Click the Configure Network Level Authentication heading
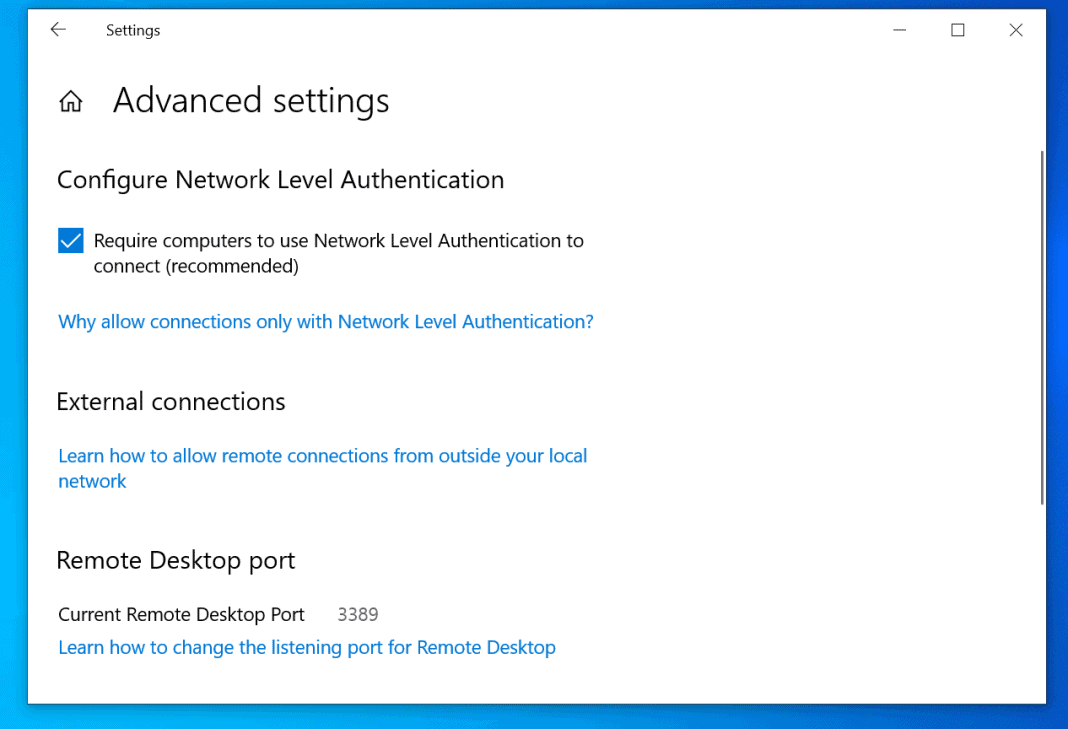Image resolution: width=1068 pixels, height=729 pixels. tap(280, 179)
